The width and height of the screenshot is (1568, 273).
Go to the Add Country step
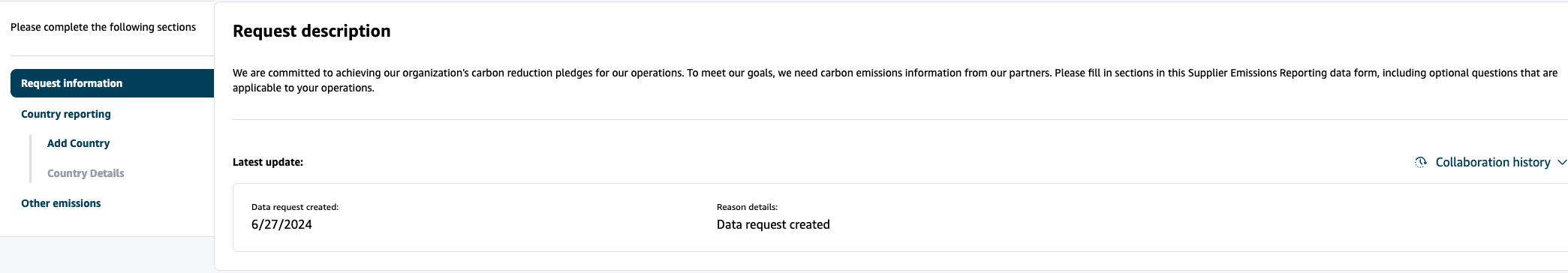[x=78, y=143]
